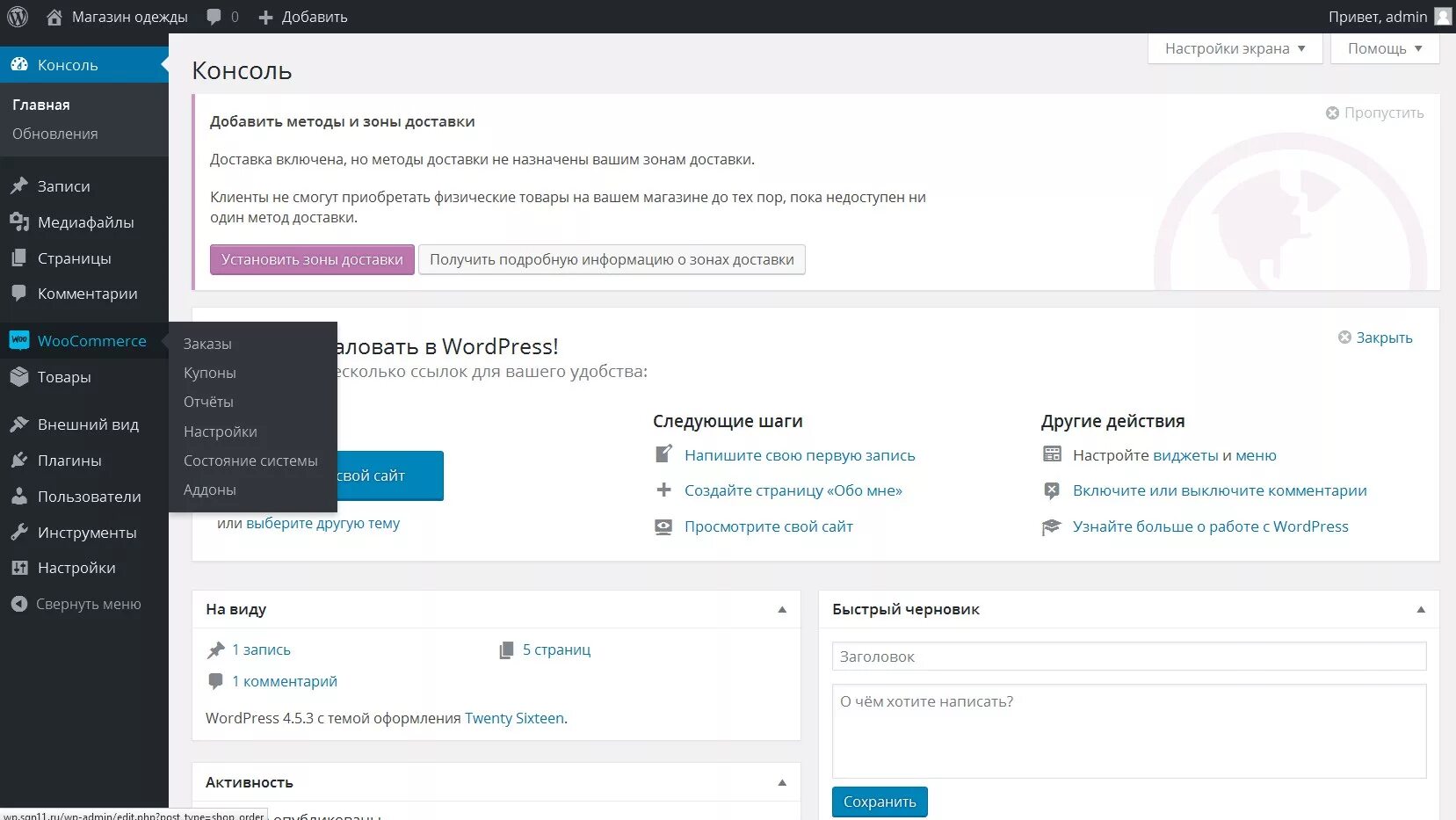
Task: Open Заказы in WooCommerce submenu
Action: pos(207,344)
